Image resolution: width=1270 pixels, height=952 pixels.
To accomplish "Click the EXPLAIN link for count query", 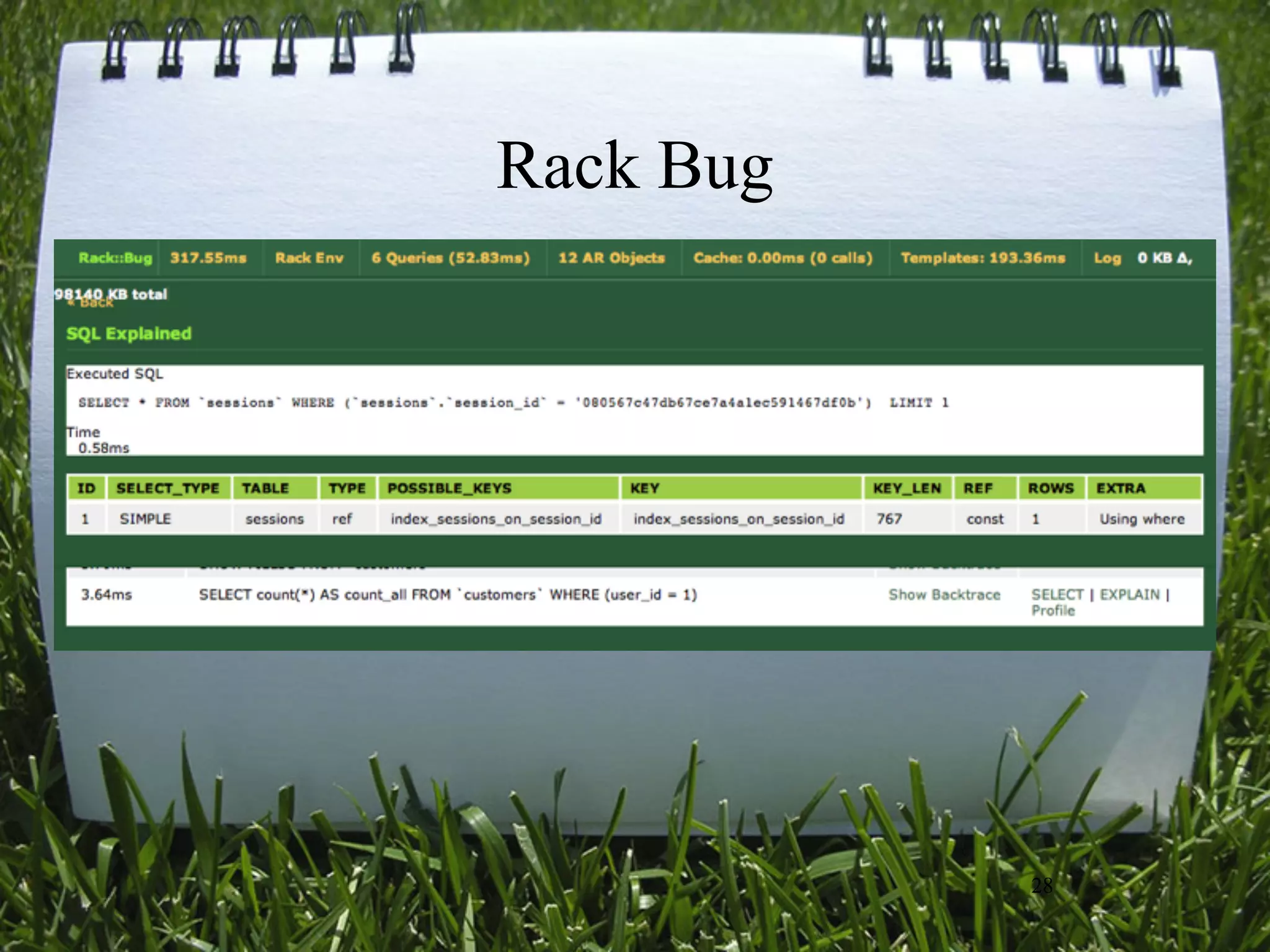I will point(1129,595).
